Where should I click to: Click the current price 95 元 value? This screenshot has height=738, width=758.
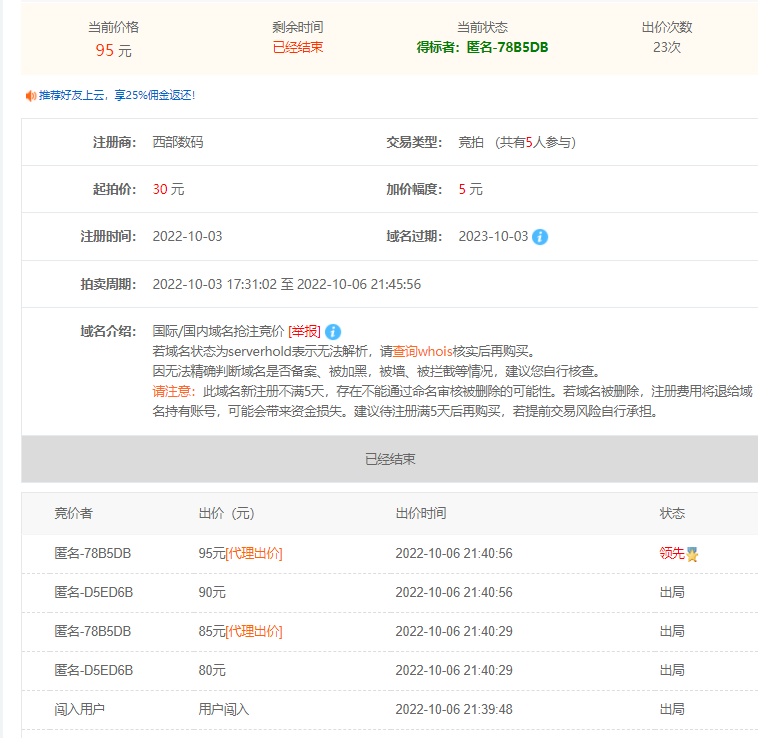[113, 50]
